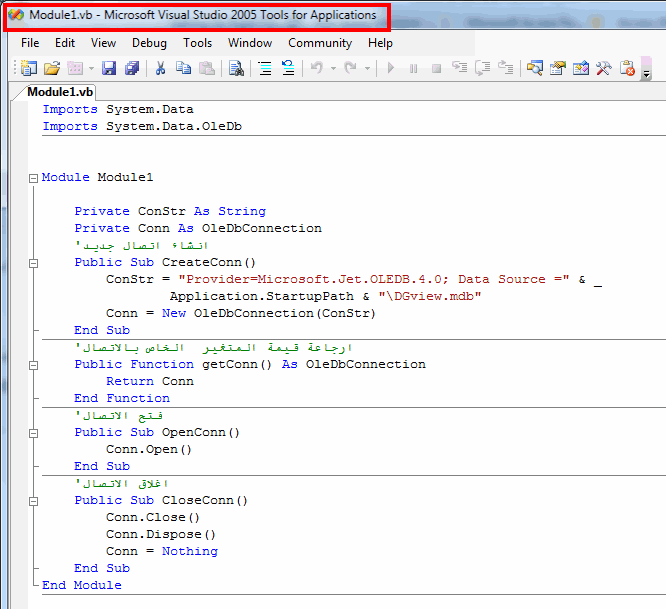Click the Copy toolbar icon
Viewport: 666px width, 609px height.
(183, 68)
